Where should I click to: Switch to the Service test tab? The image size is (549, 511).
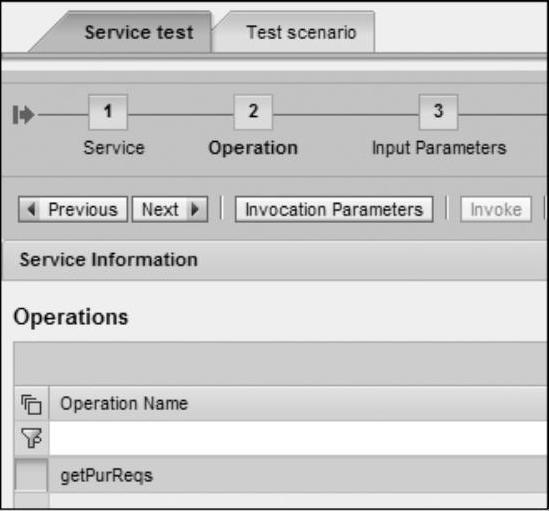point(139,33)
